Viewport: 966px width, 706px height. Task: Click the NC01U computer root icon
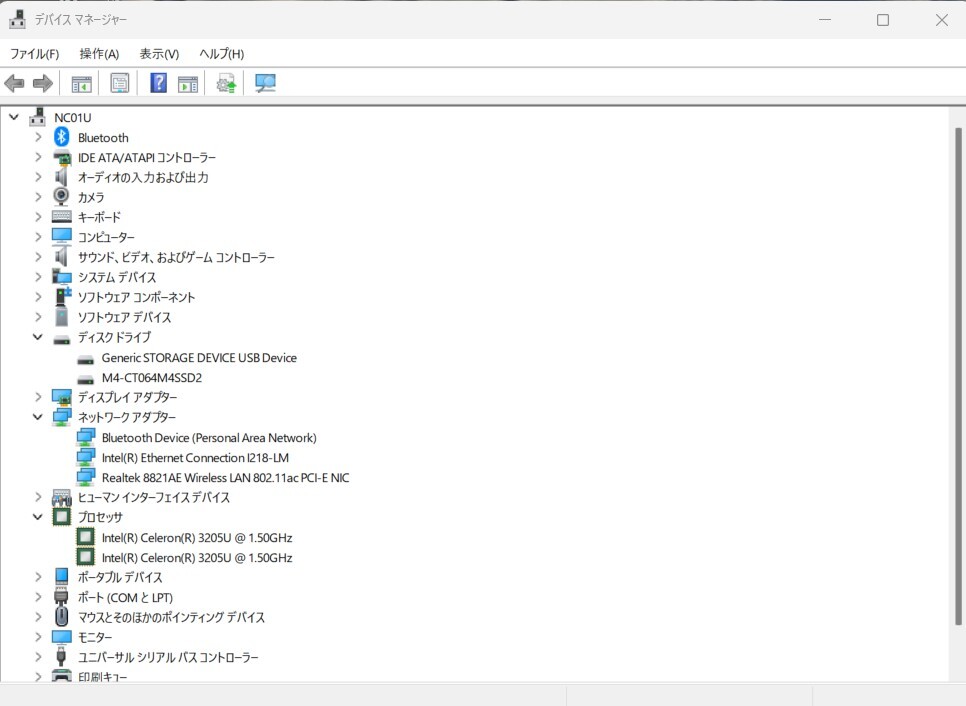tap(38, 117)
